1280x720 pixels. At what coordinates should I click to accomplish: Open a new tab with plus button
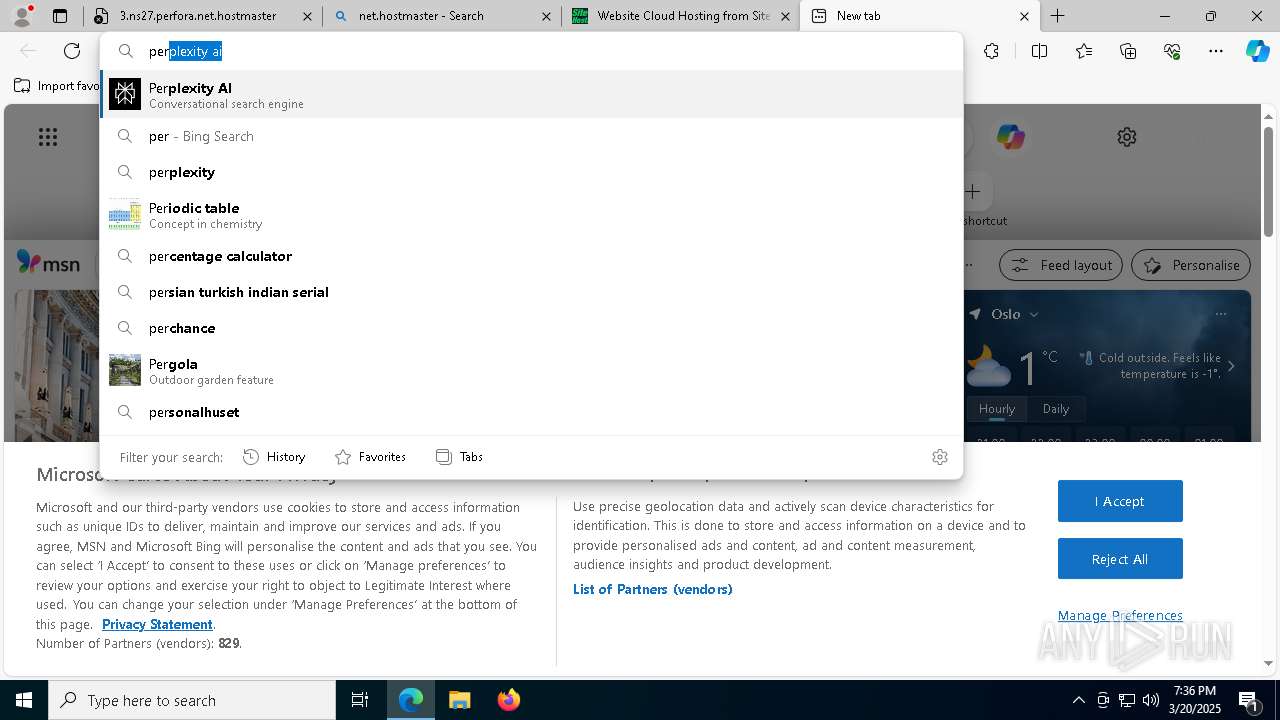coord(1057,16)
